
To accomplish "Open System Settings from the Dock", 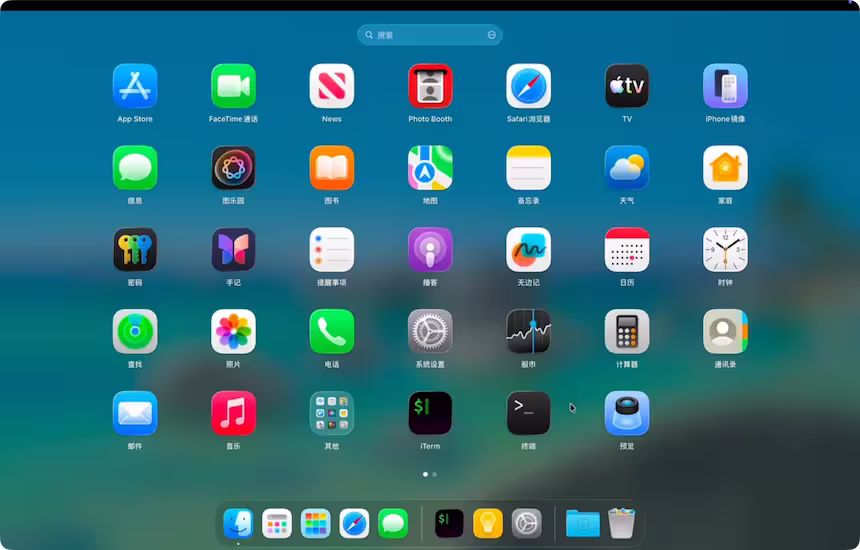I will pyautogui.click(x=527, y=523).
